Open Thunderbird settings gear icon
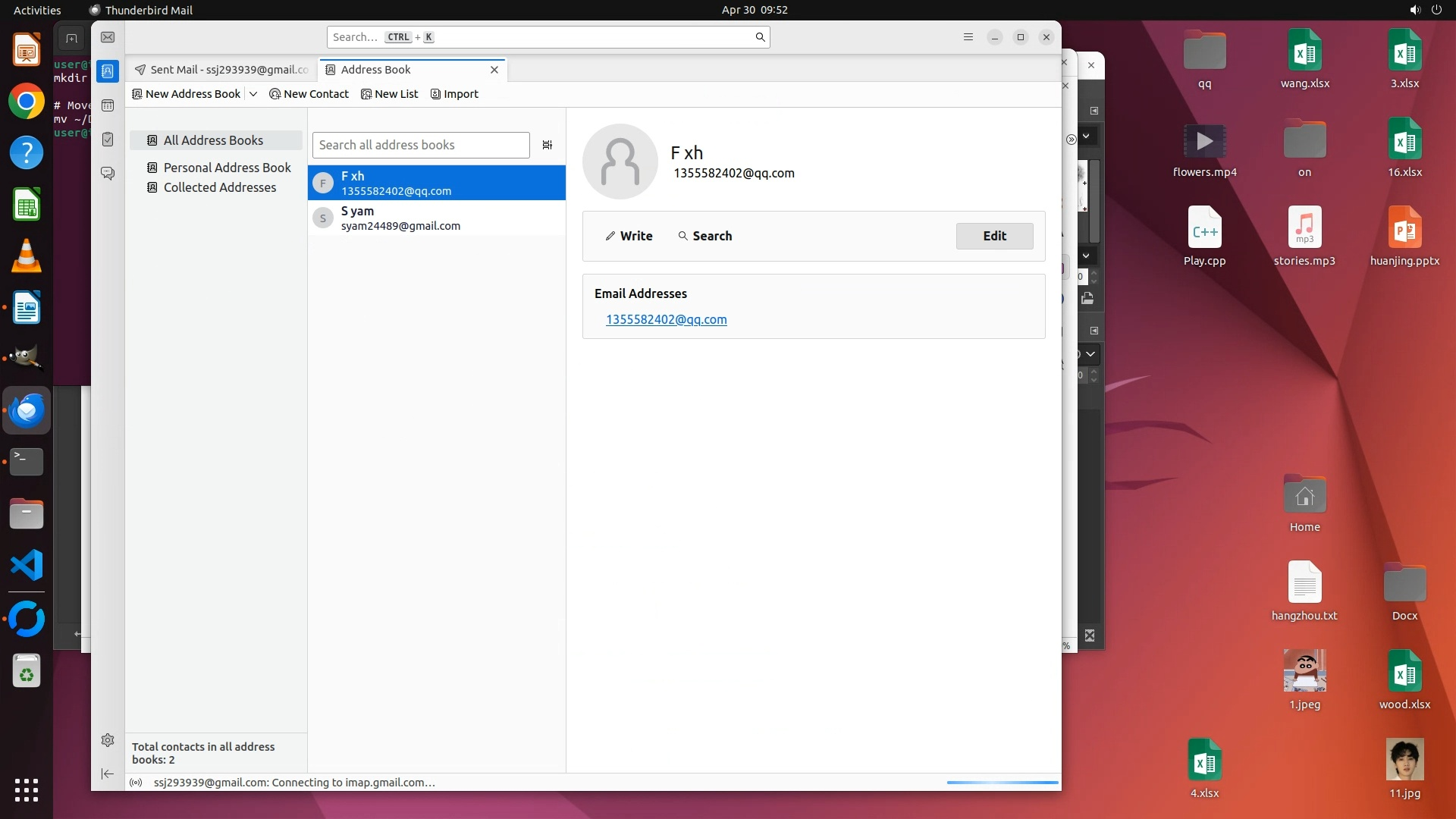This screenshot has height=819, width=1456. pyautogui.click(x=108, y=740)
